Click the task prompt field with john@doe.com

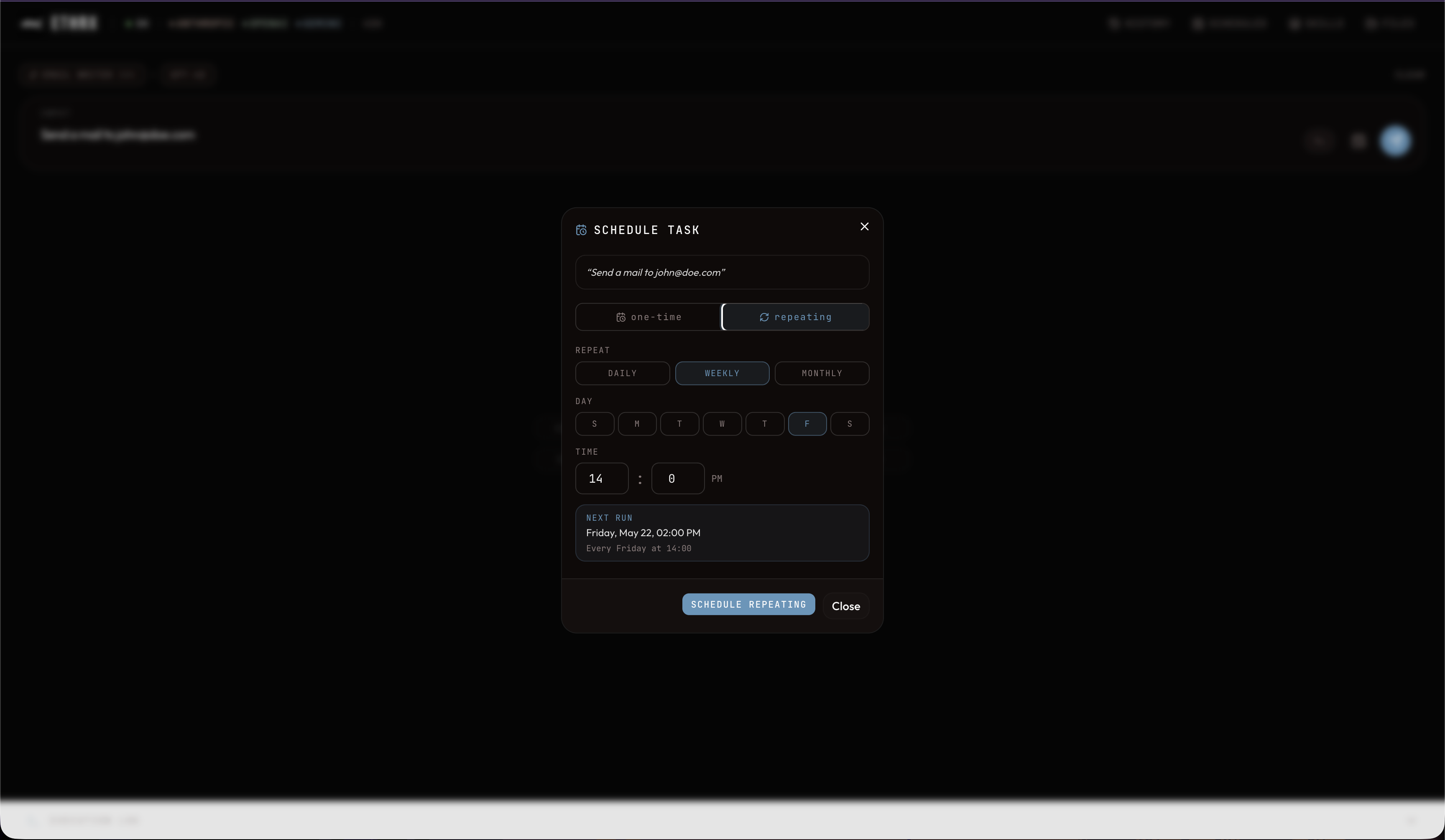coord(722,272)
